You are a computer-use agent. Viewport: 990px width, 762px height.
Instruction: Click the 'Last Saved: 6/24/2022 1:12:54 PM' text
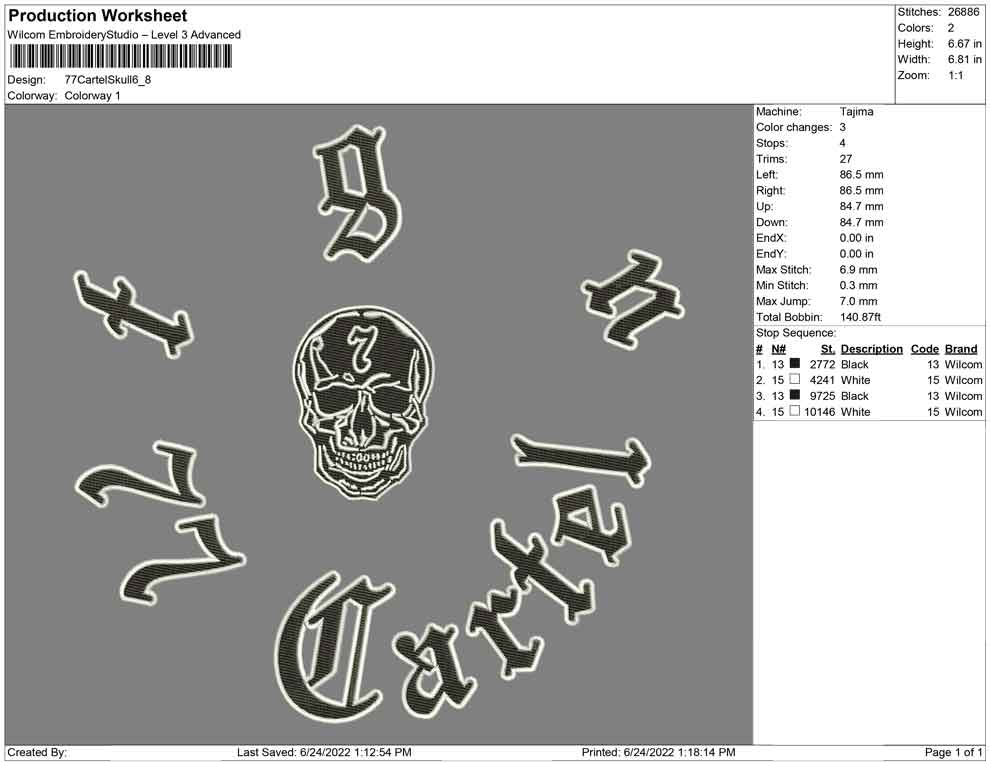[325, 752]
